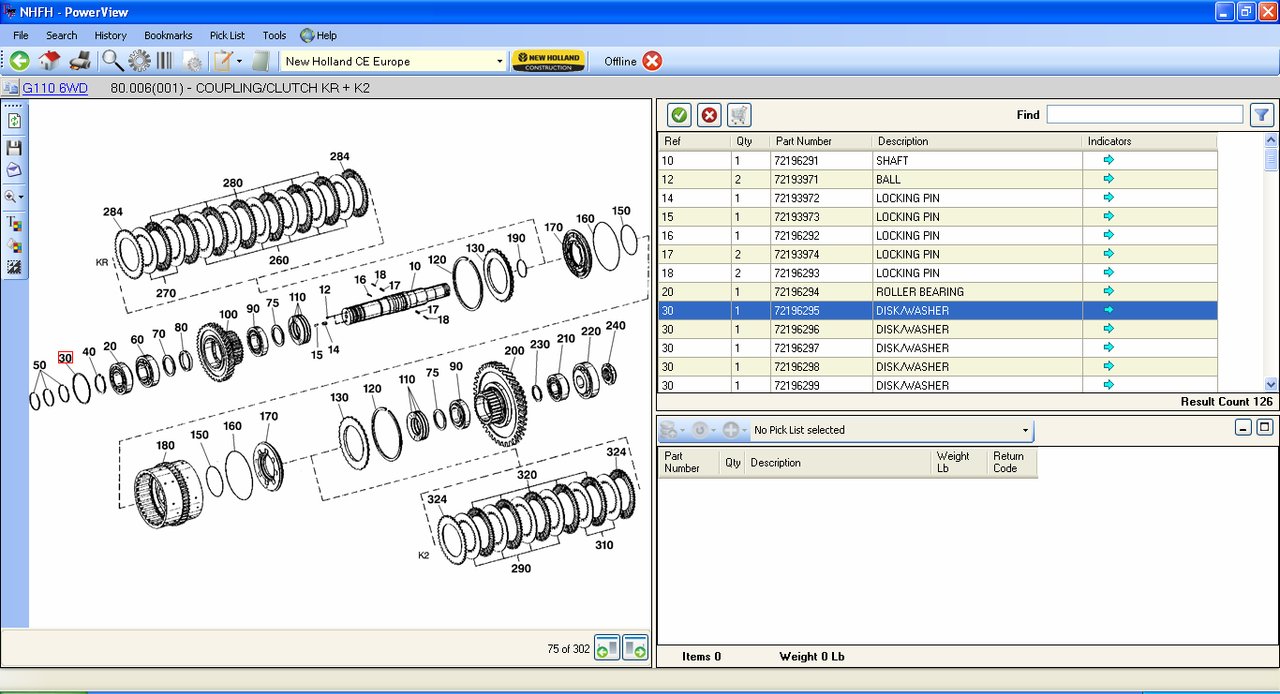Click the hatched pattern tool icon
This screenshot has width=1280, height=694.
pyautogui.click(x=14, y=267)
